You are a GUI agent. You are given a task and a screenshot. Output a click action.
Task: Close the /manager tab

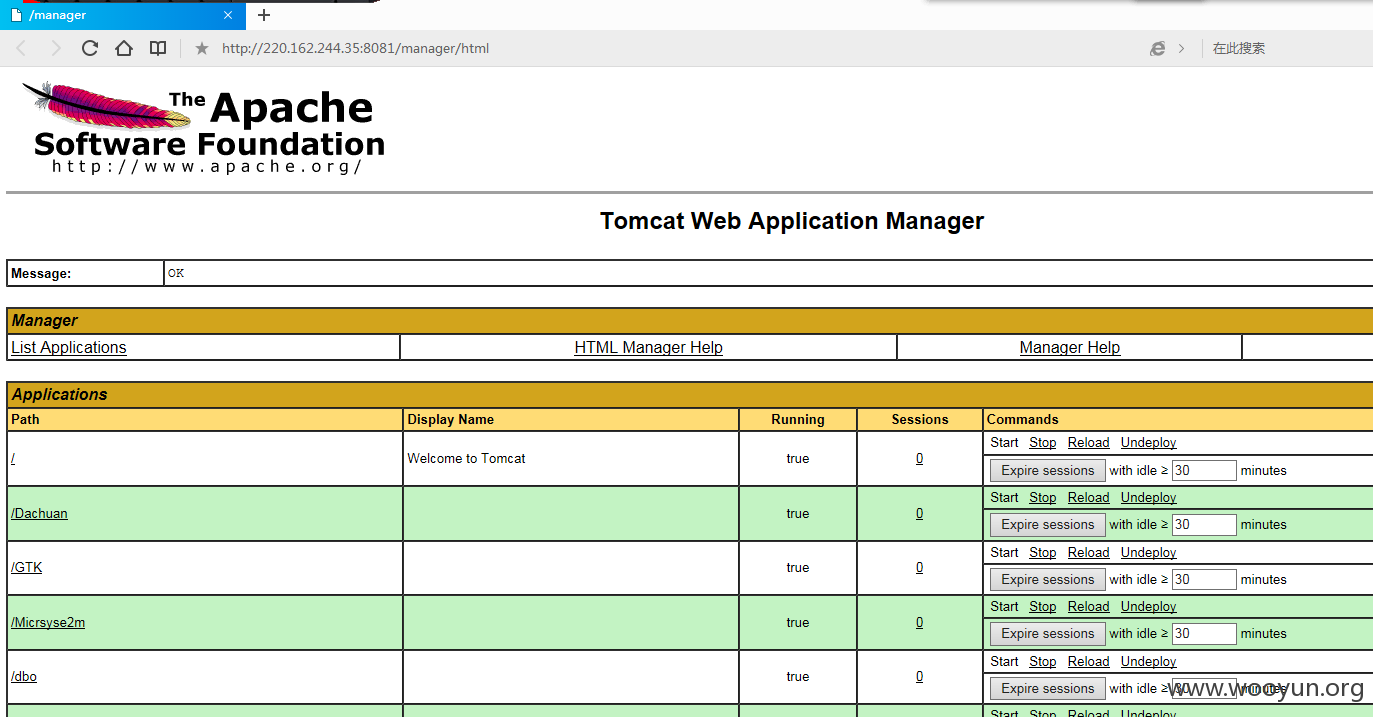(228, 15)
